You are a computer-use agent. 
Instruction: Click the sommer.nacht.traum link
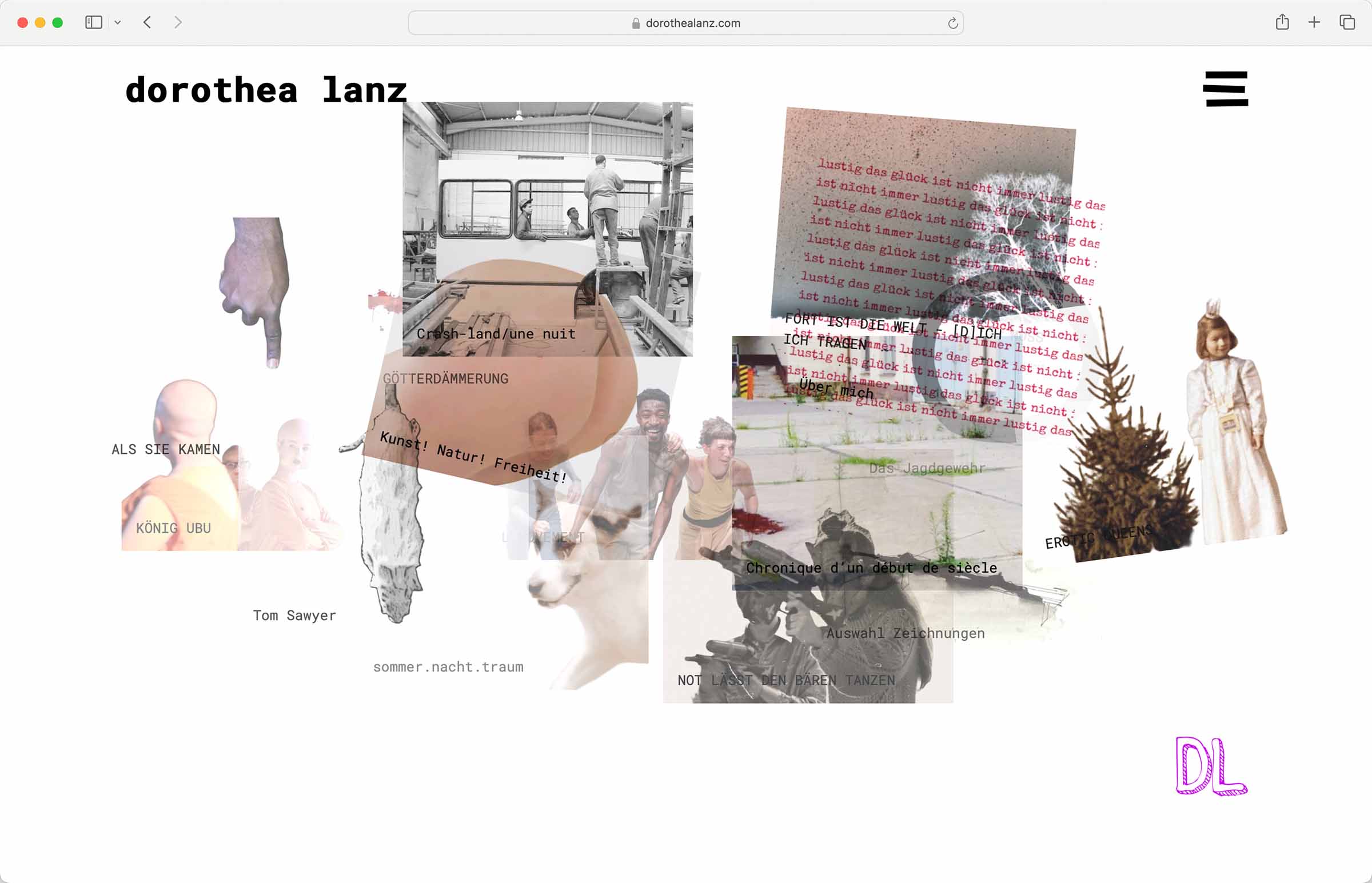448,666
